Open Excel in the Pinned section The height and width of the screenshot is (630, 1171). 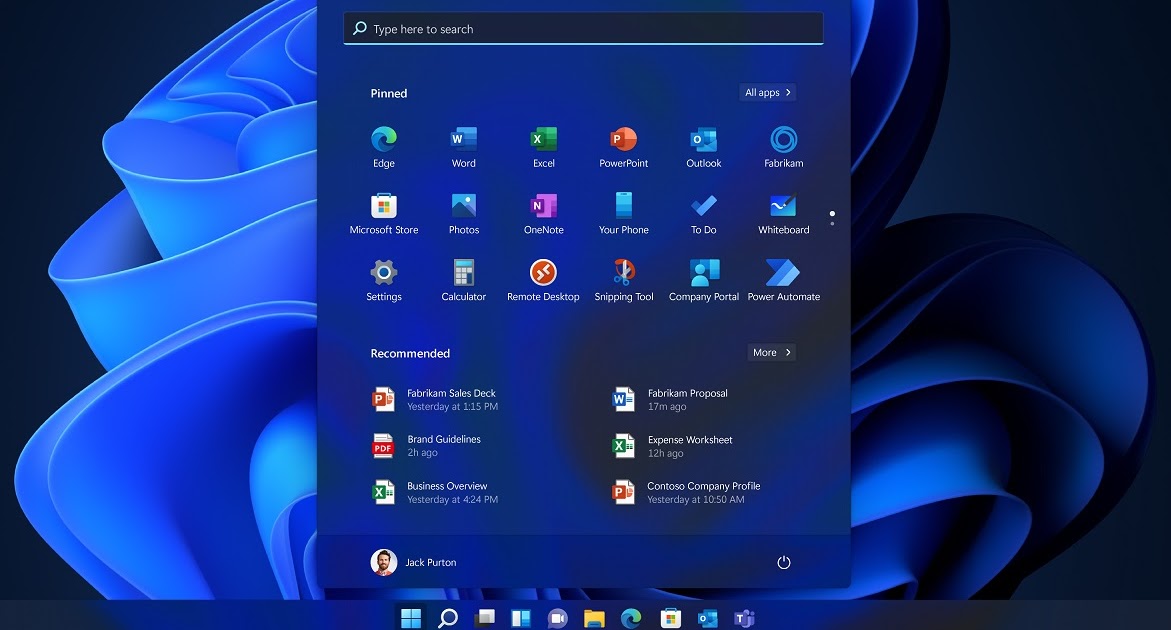tap(544, 147)
